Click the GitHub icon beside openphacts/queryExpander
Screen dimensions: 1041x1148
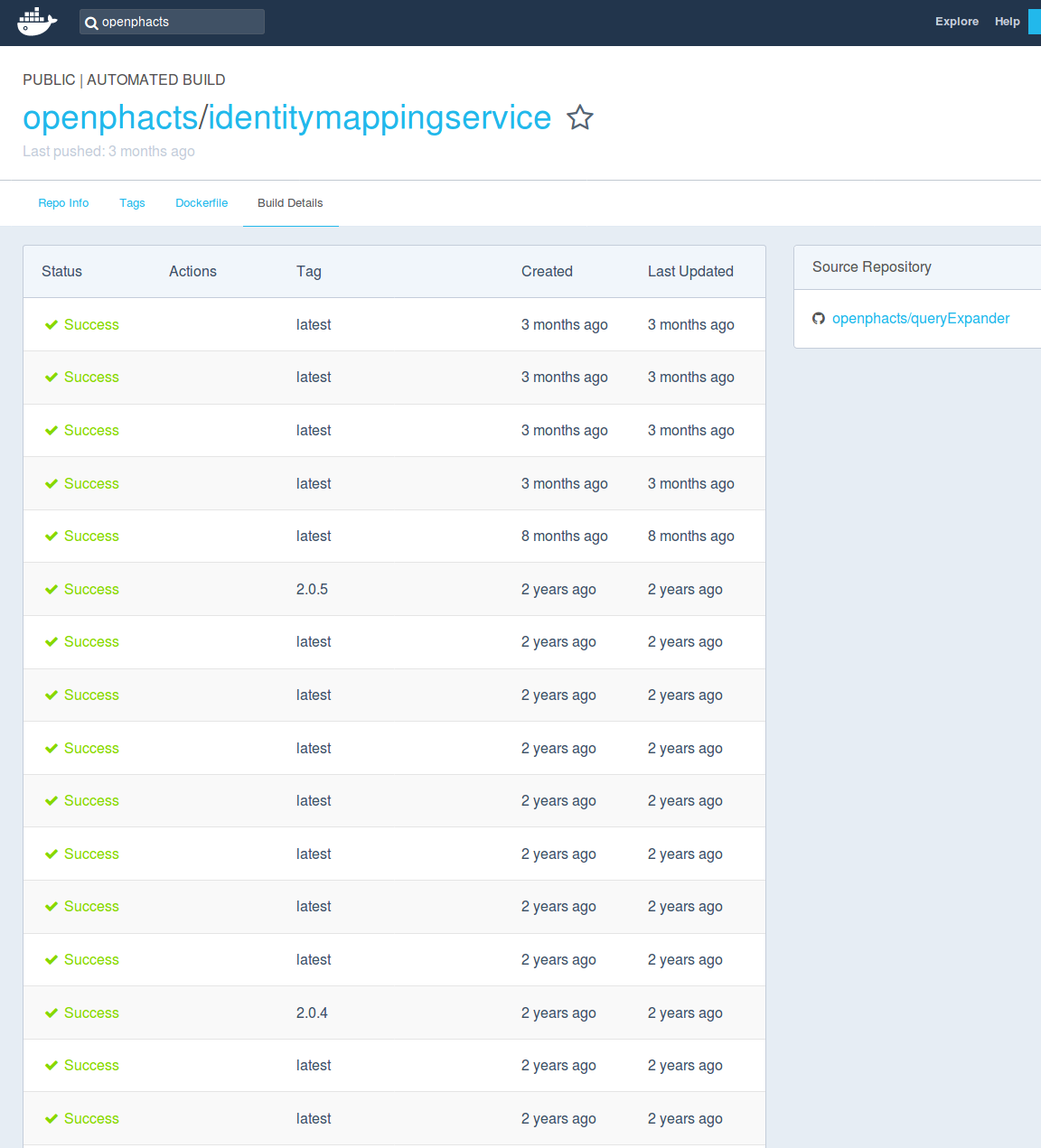819,318
